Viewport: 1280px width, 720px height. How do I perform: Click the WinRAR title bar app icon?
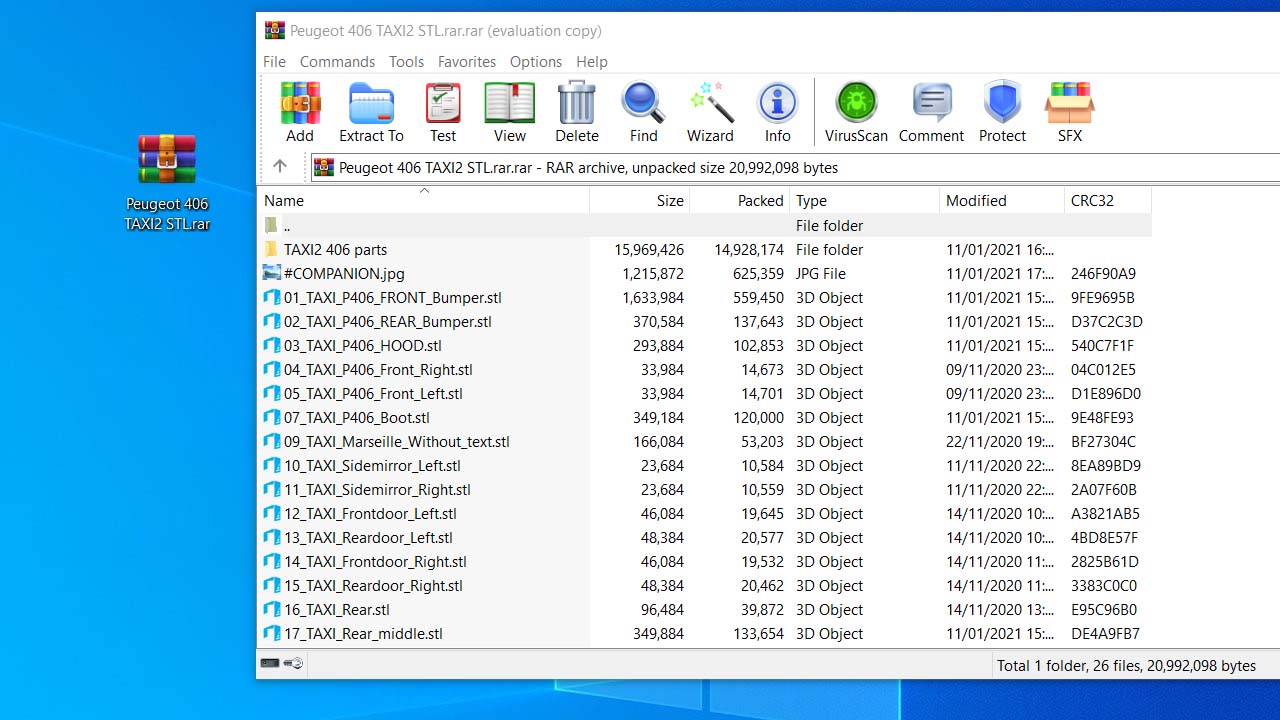274,30
